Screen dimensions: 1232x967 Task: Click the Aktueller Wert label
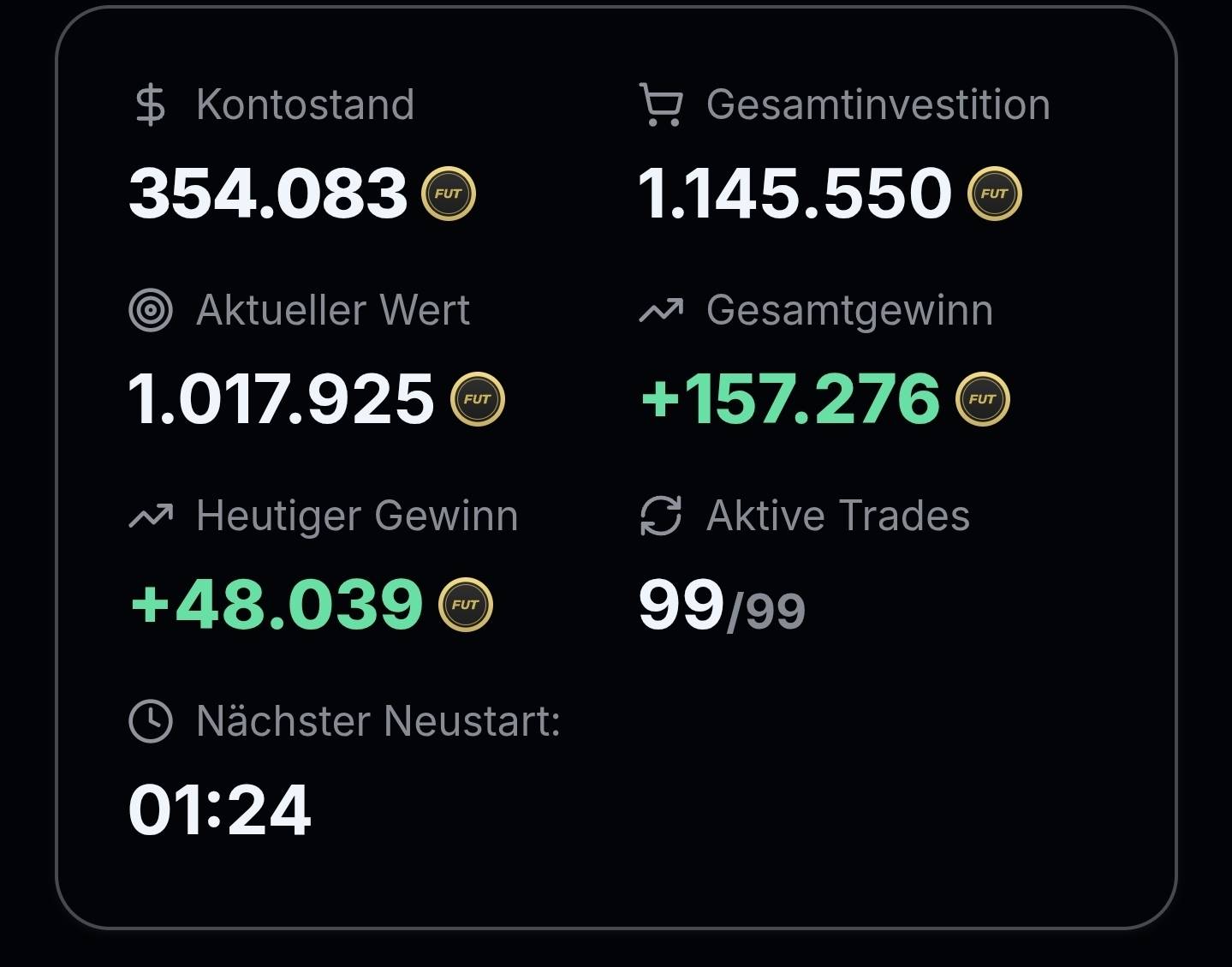(x=333, y=310)
